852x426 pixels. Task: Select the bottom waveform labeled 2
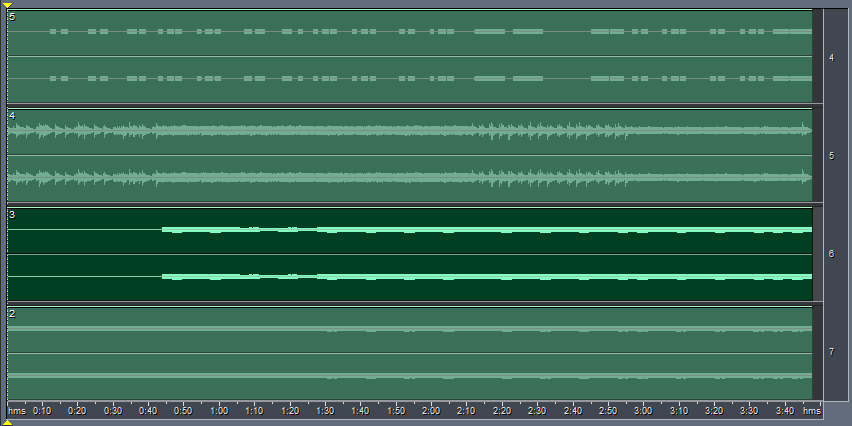tap(410, 353)
